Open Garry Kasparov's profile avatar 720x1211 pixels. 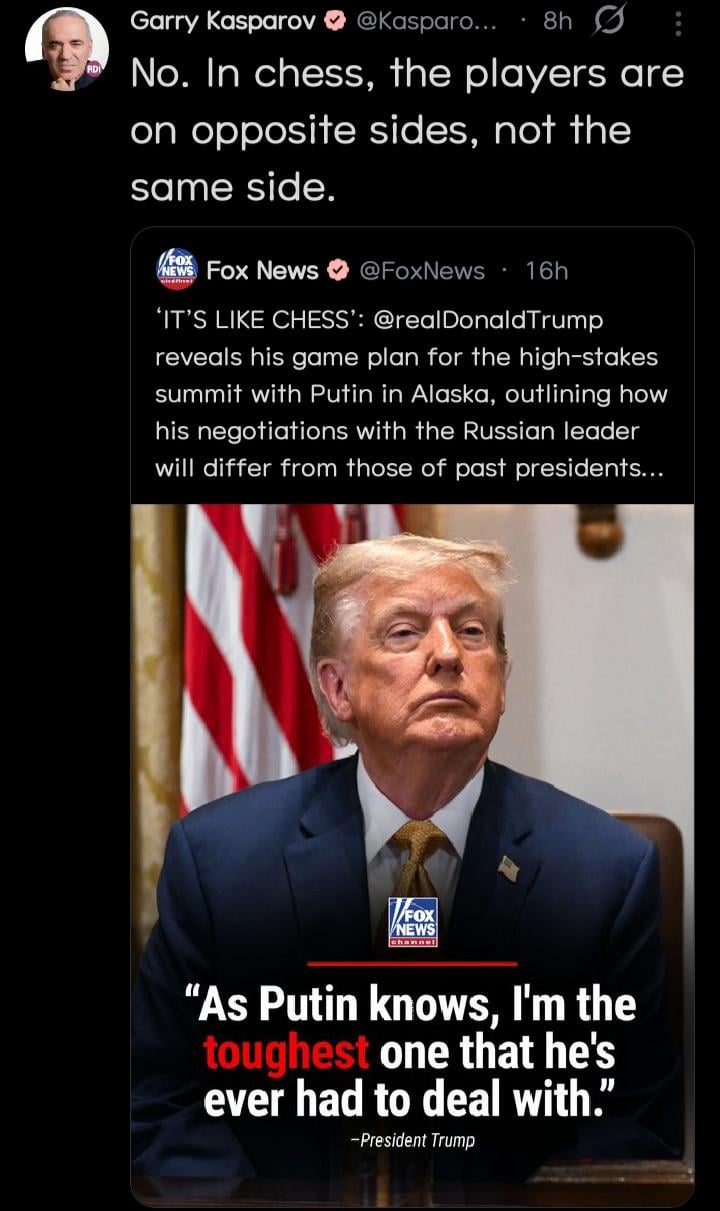(67, 49)
